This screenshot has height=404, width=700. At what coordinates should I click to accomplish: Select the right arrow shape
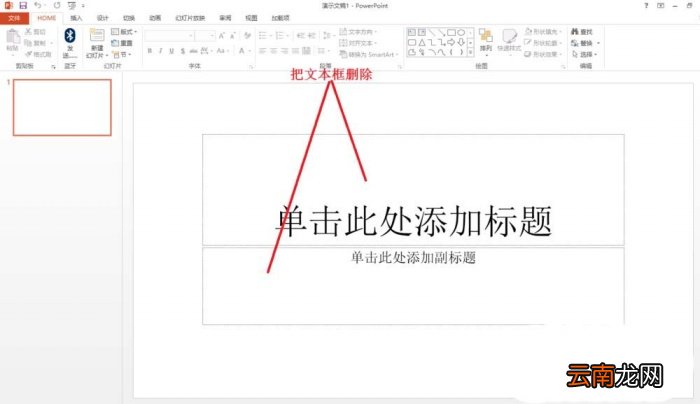pos(451,42)
